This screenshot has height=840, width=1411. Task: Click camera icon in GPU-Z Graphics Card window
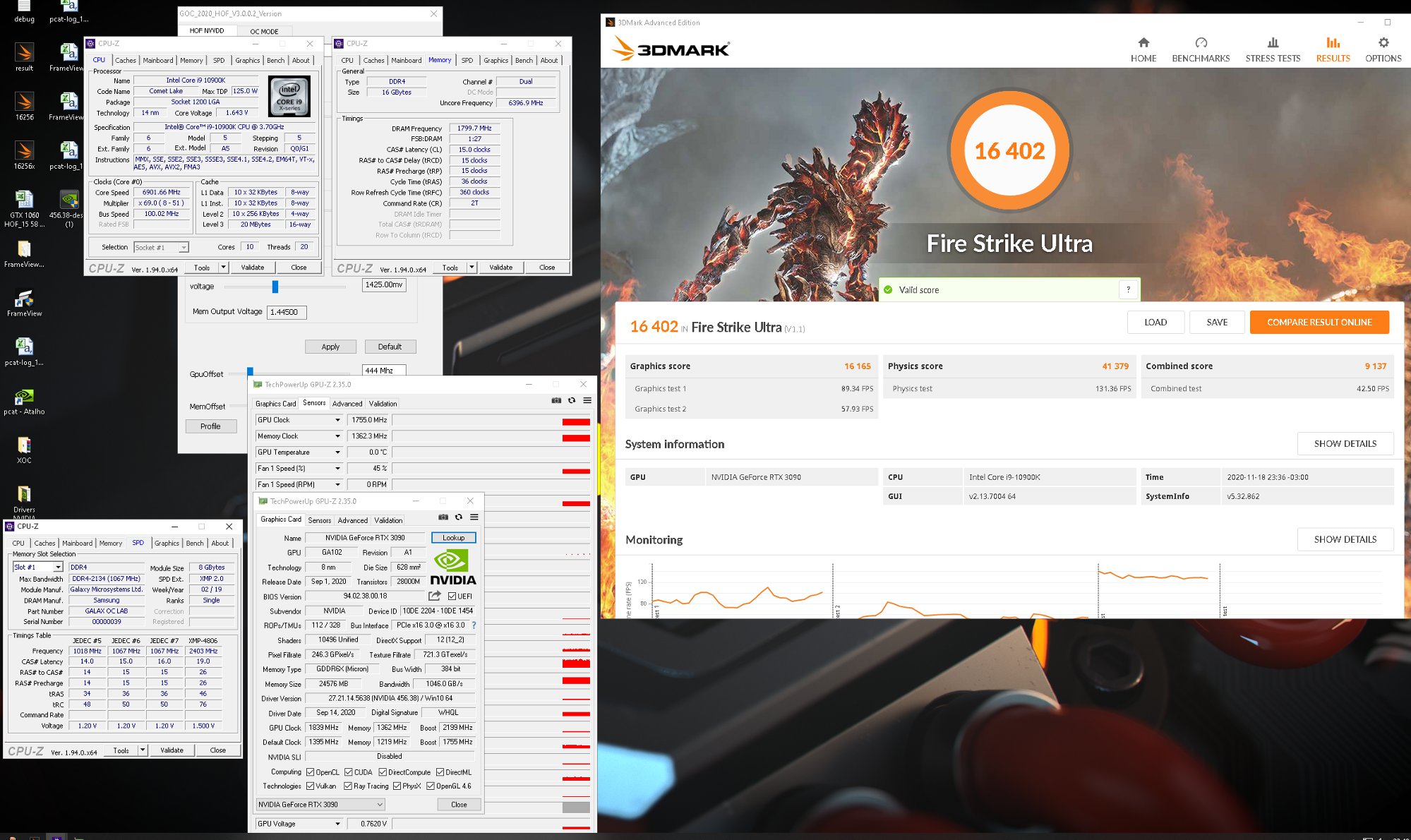click(x=443, y=517)
